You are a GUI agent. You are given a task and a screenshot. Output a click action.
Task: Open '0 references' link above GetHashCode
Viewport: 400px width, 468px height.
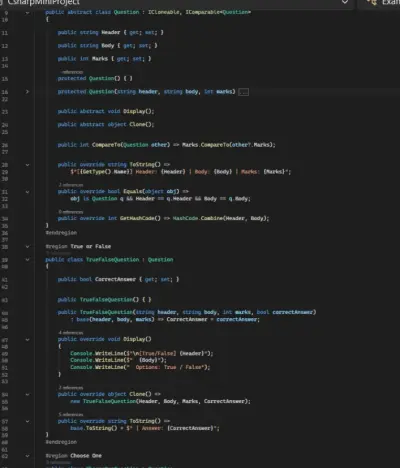click(x=71, y=212)
